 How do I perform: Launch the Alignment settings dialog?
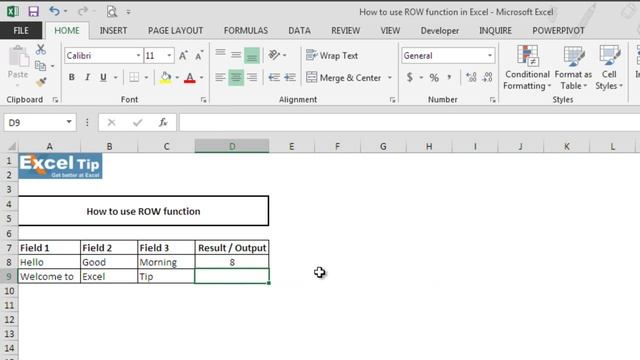tap(392, 100)
